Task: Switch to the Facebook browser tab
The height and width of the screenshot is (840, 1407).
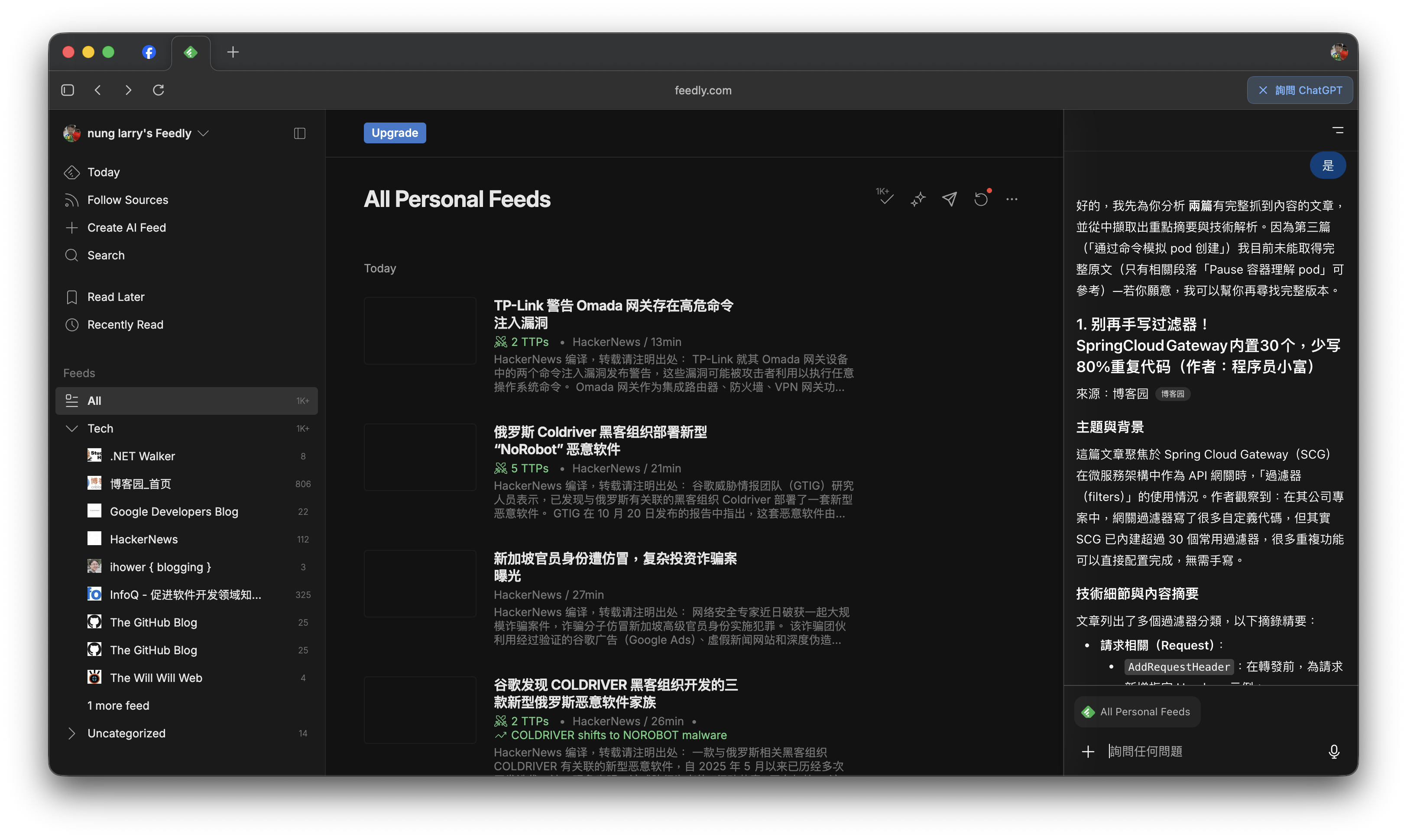Action: 149,52
